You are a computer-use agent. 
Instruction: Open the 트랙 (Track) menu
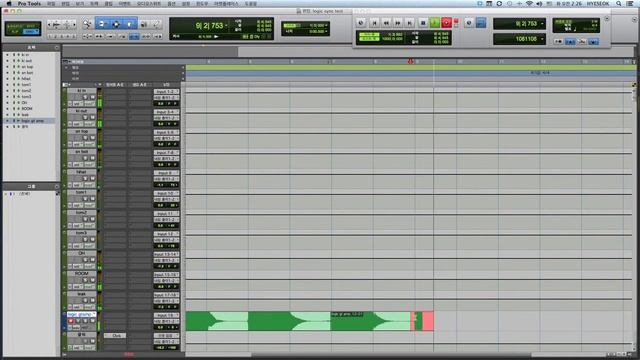pos(94,3)
